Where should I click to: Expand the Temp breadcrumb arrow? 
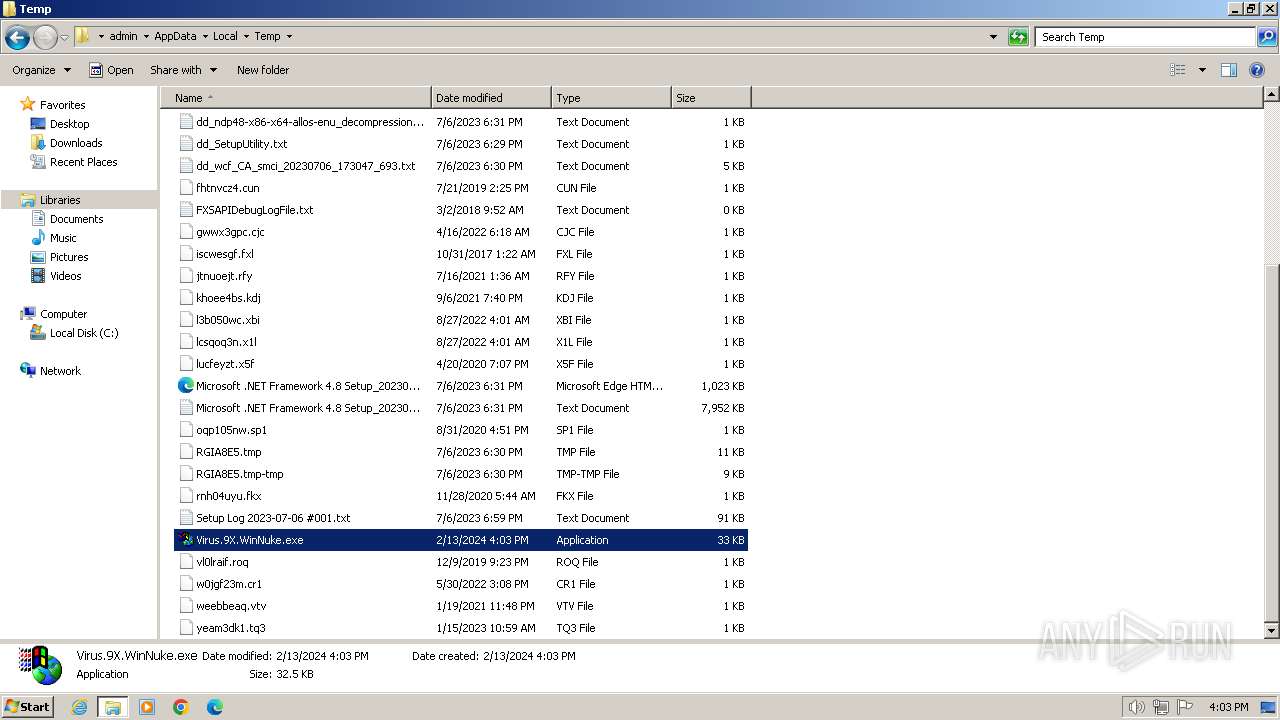[x=289, y=36]
